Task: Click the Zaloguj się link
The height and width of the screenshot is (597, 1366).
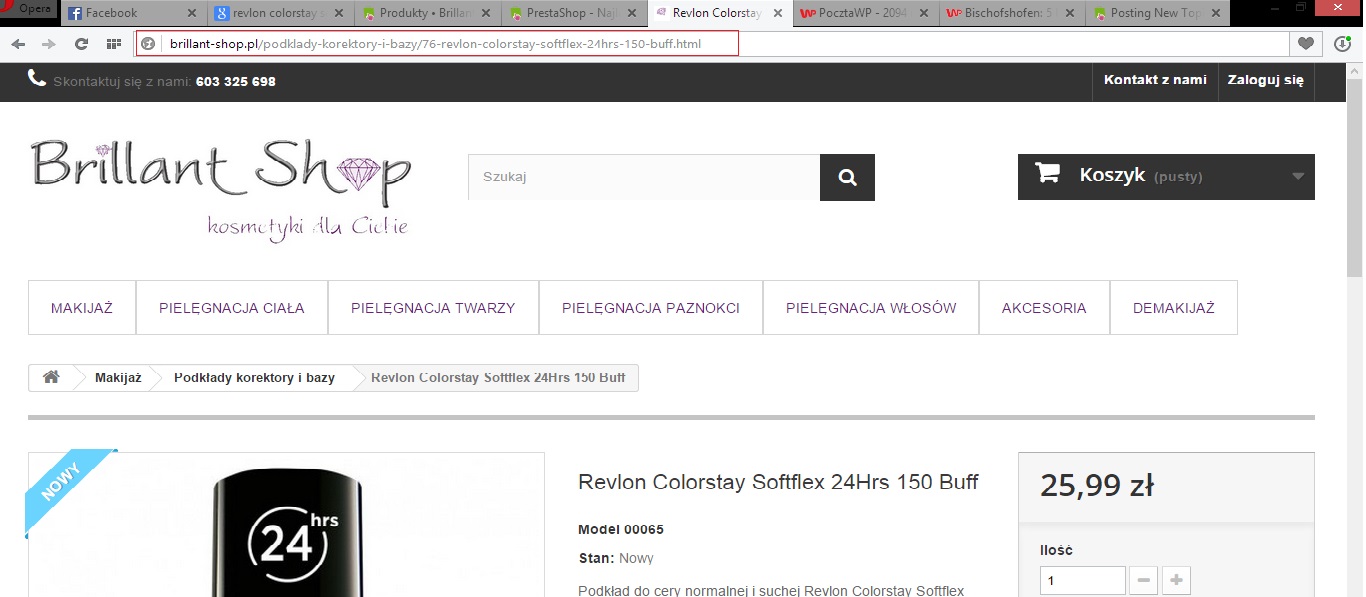Action: tap(1266, 80)
